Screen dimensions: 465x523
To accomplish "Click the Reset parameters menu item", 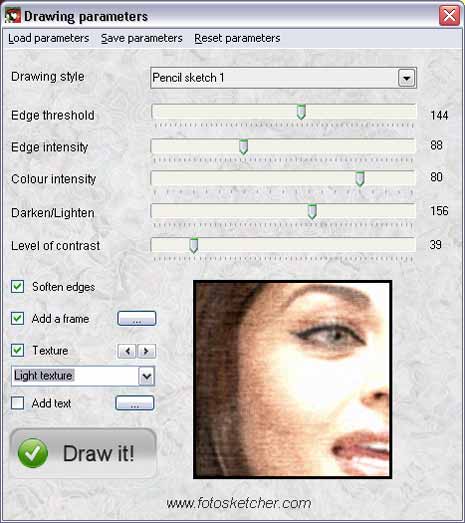I will [237, 38].
